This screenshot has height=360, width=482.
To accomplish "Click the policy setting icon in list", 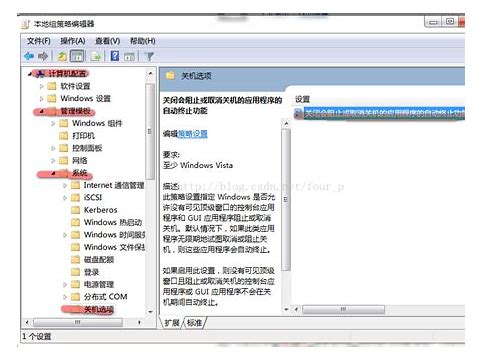I will tap(298, 113).
